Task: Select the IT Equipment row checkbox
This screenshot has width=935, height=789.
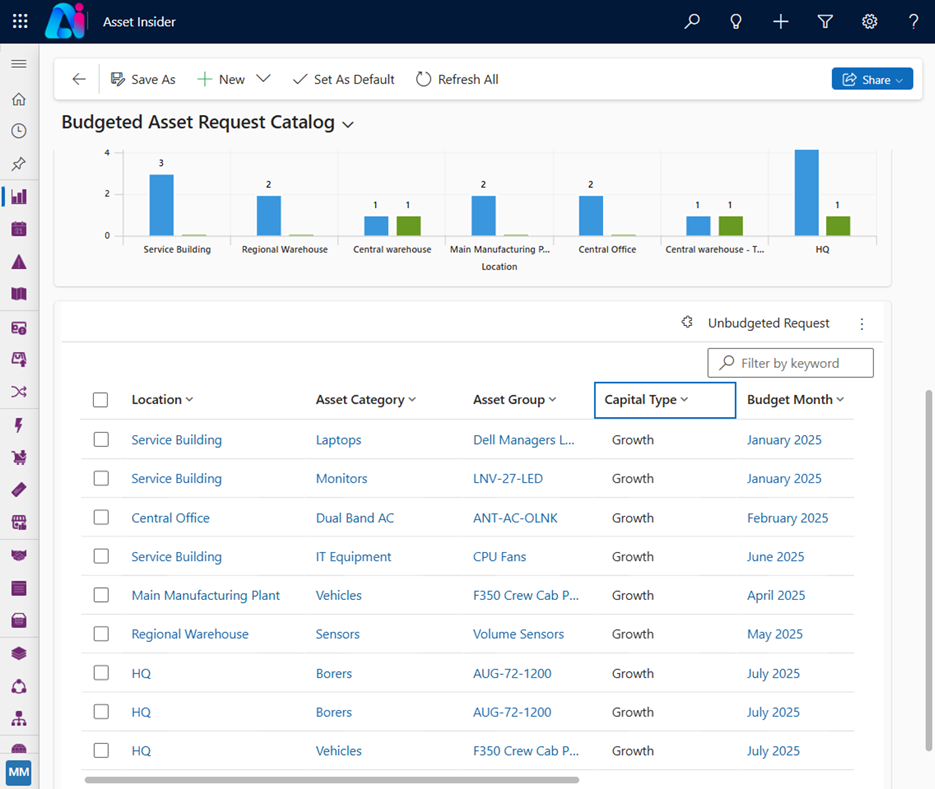Action: 101,556
